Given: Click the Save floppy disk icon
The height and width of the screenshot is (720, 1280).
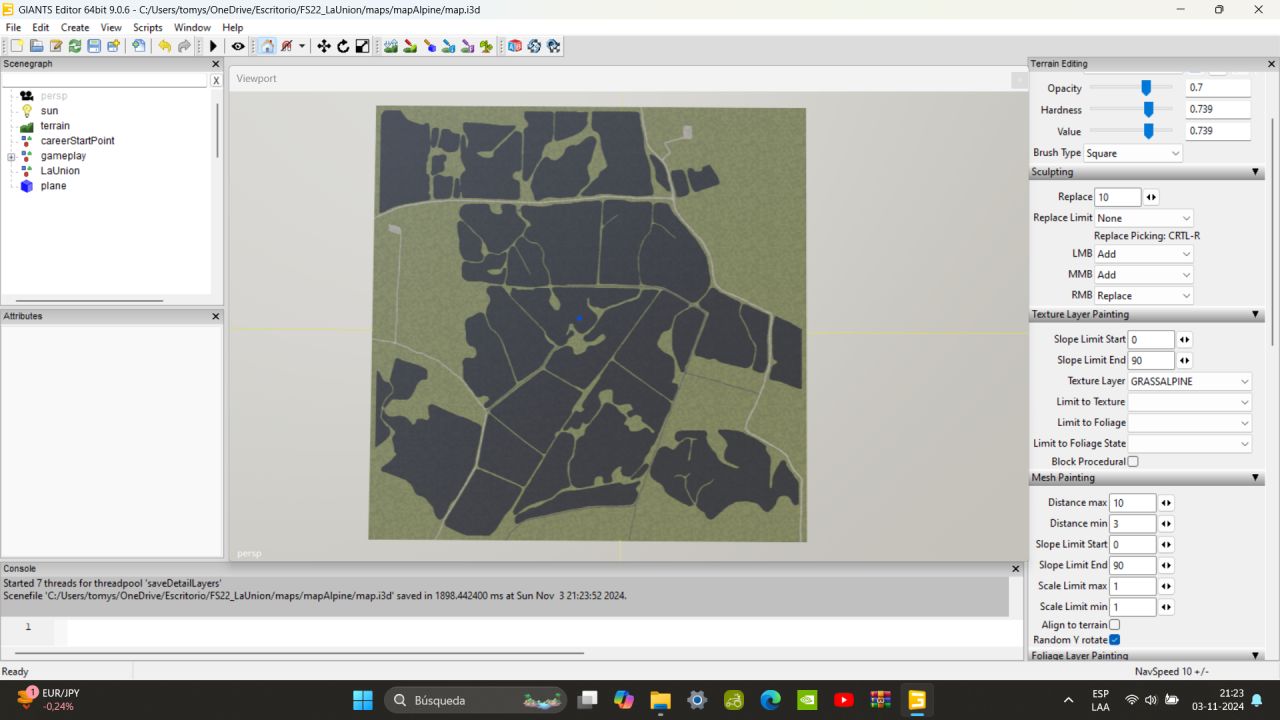Looking at the screenshot, I should coord(93,46).
